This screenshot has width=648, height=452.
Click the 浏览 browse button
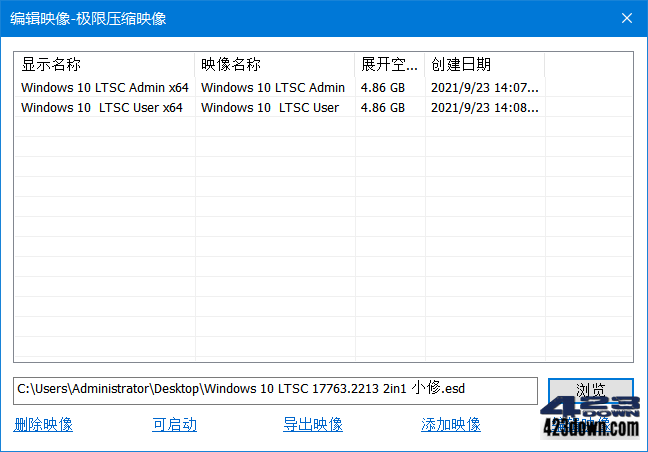coord(591,390)
